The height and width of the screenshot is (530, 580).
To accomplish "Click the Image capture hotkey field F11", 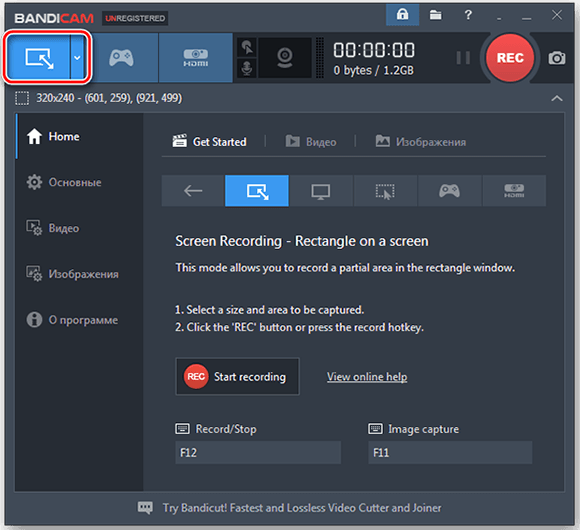I will [450, 452].
